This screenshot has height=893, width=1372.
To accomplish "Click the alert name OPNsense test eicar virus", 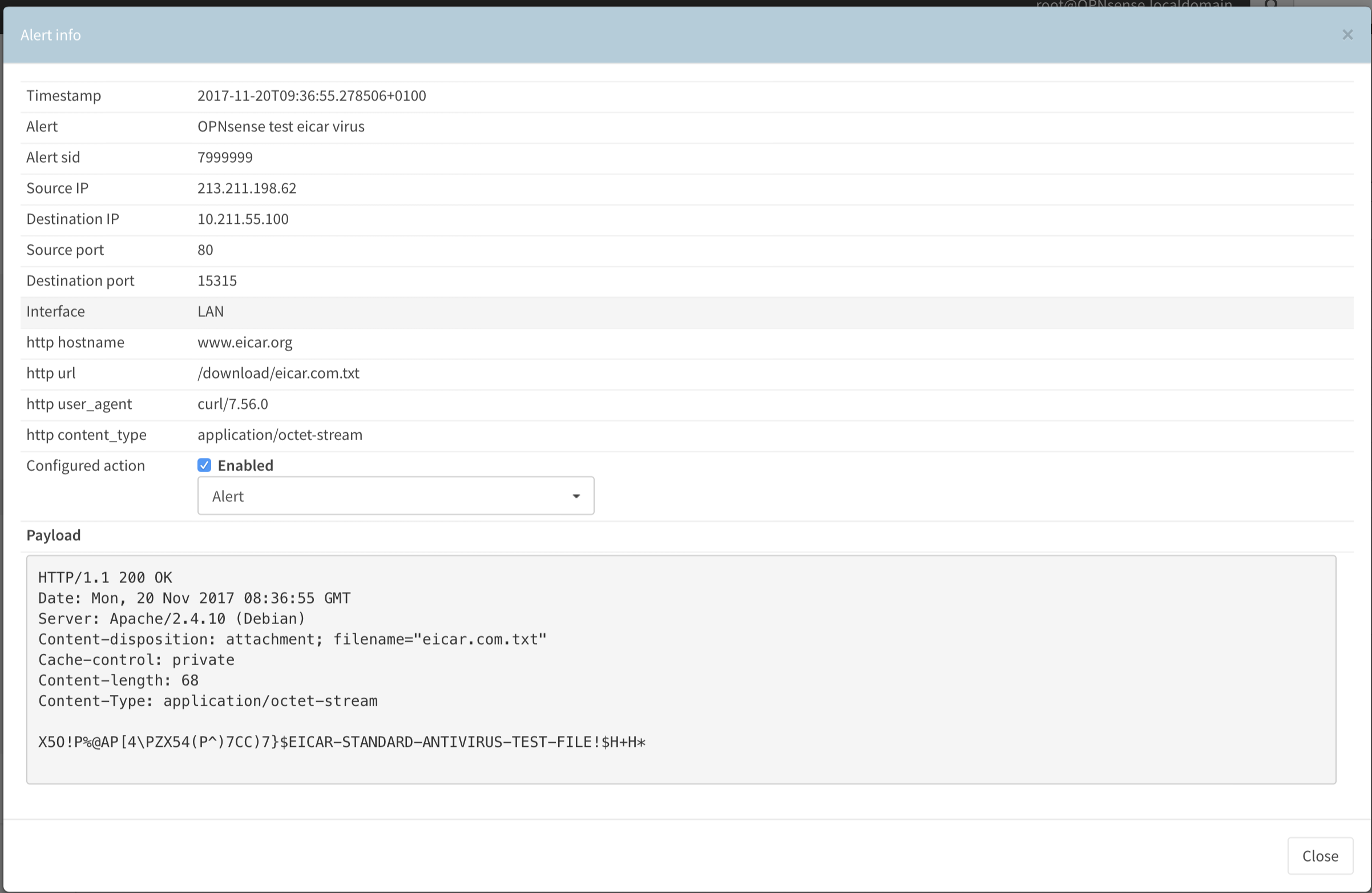I will [281, 127].
